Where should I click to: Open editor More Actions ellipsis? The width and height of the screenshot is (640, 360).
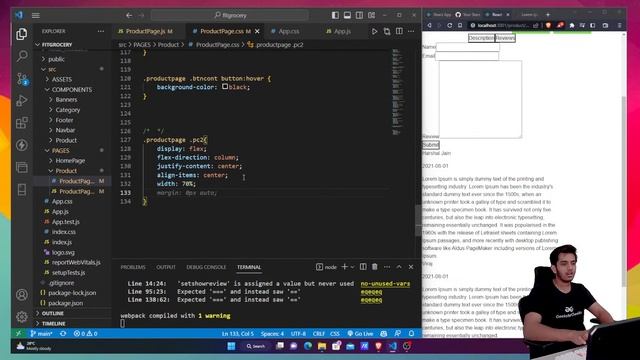tap(411, 31)
